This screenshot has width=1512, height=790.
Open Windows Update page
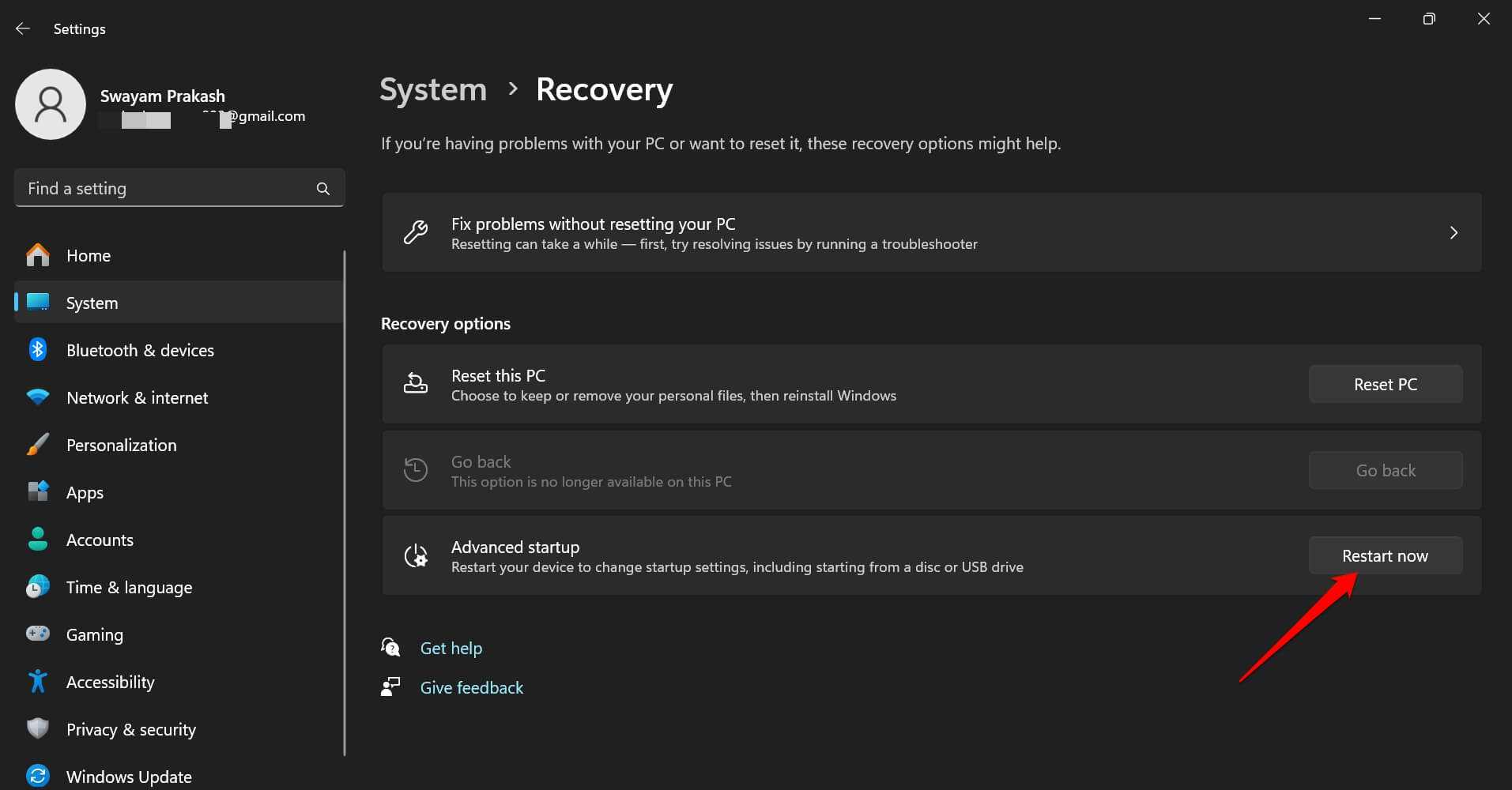pos(179,776)
